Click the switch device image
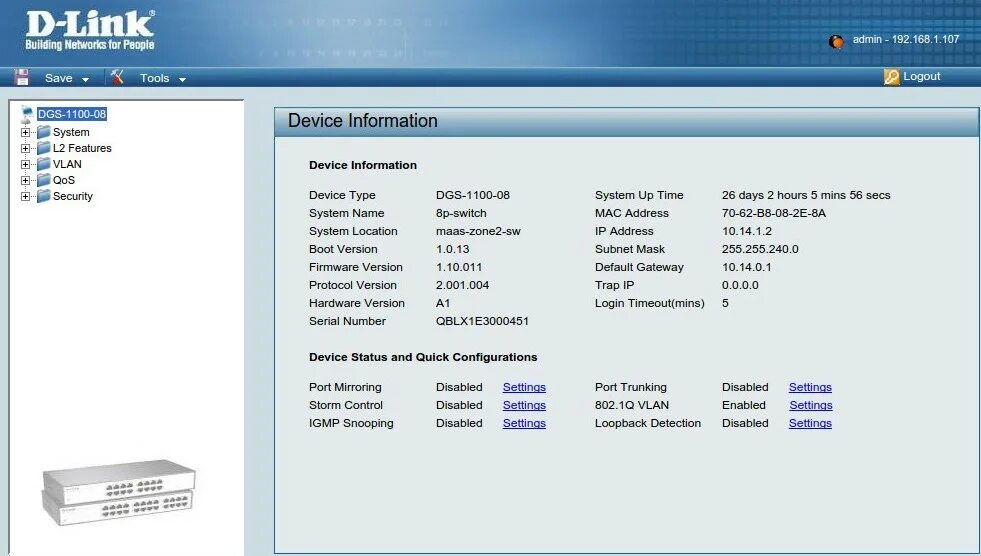Screen dimensions: 981x556 pos(118,492)
